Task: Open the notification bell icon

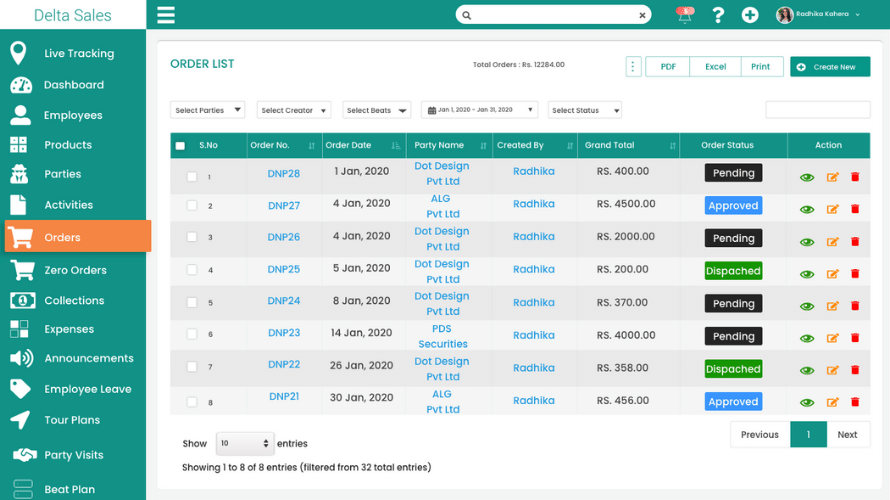Action: 685,15
